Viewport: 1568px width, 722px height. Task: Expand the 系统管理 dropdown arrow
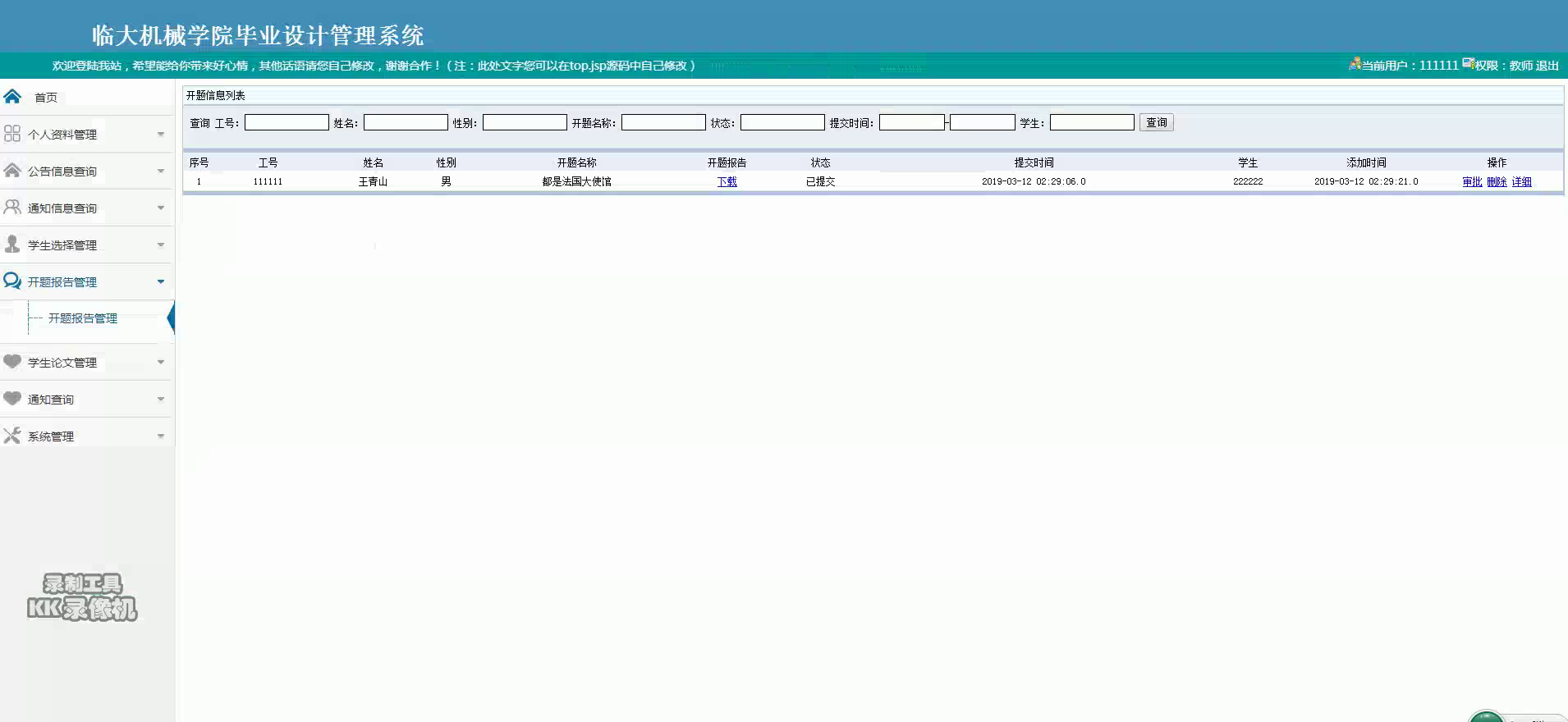tap(161, 436)
